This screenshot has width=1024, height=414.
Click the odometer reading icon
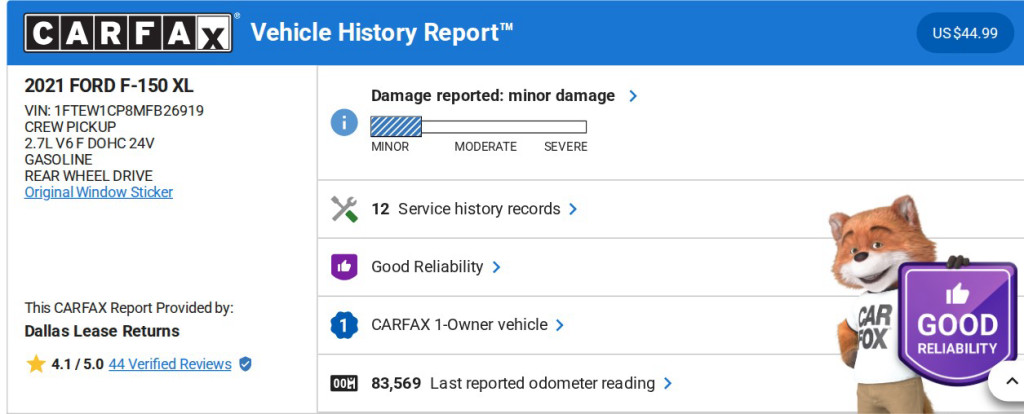tap(344, 383)
